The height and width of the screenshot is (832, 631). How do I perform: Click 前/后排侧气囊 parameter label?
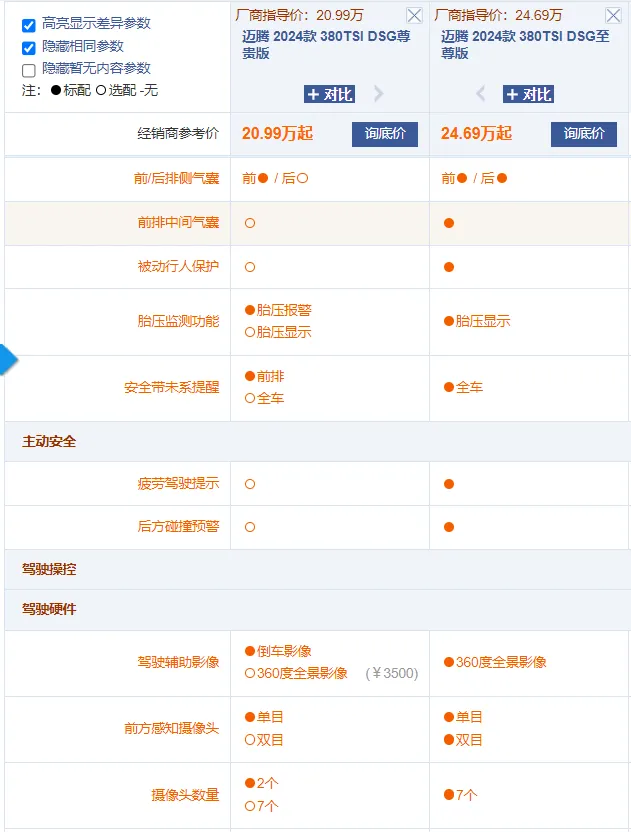click(176, 178)
